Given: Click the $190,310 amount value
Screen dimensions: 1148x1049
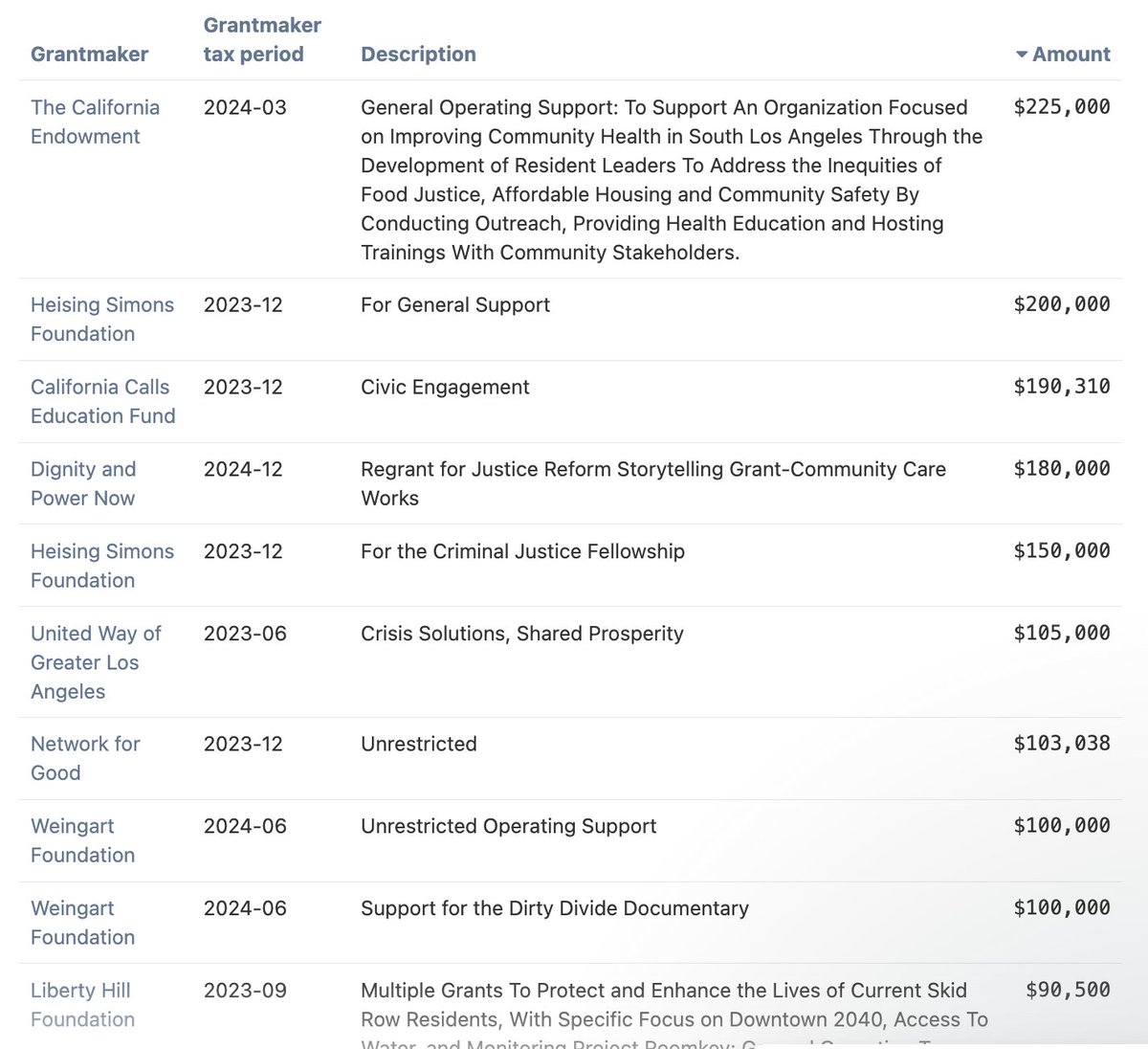Looking at the screenshot, I should tap(1061, 387).
